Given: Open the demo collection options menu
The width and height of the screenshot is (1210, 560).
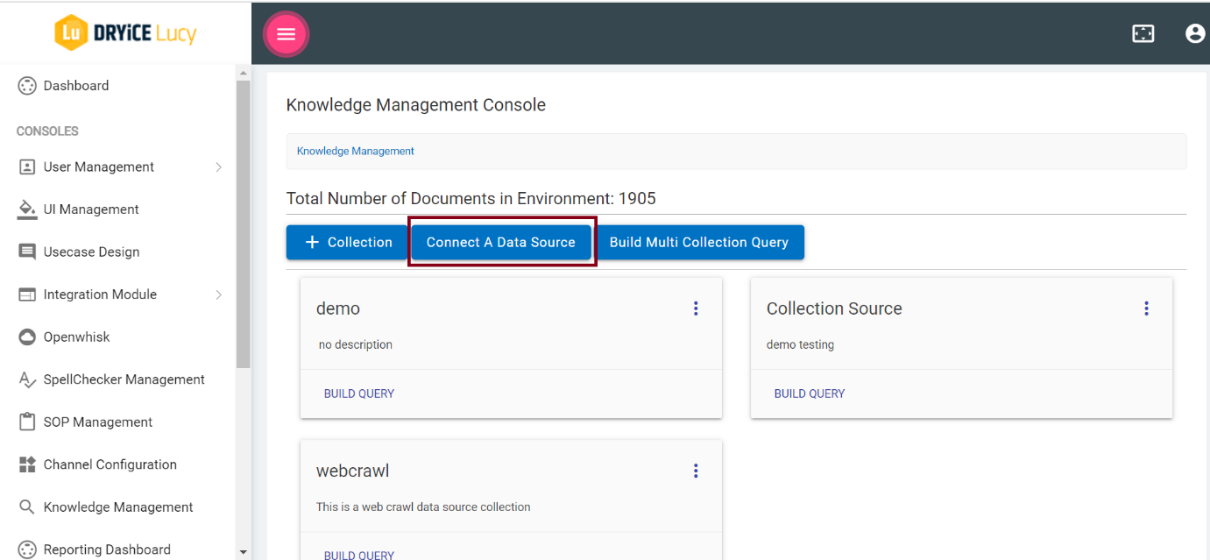Looking at the screenshot, I should [x=696, y=309].
